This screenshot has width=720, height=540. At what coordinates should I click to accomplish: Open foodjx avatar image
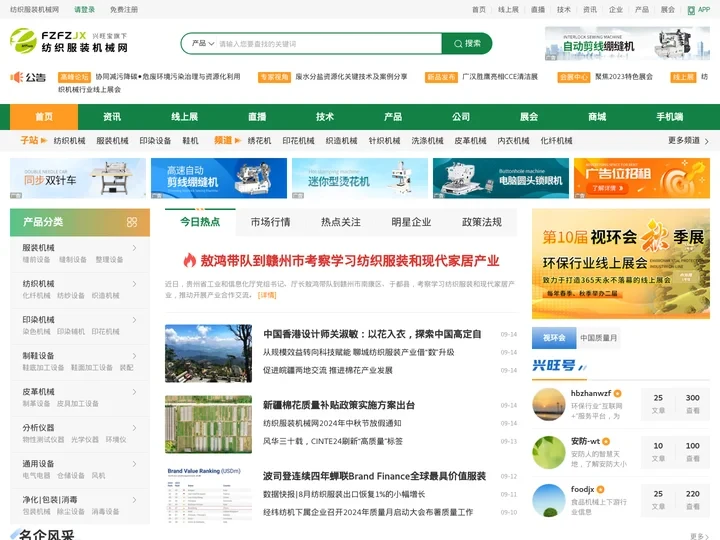[548, 500]
